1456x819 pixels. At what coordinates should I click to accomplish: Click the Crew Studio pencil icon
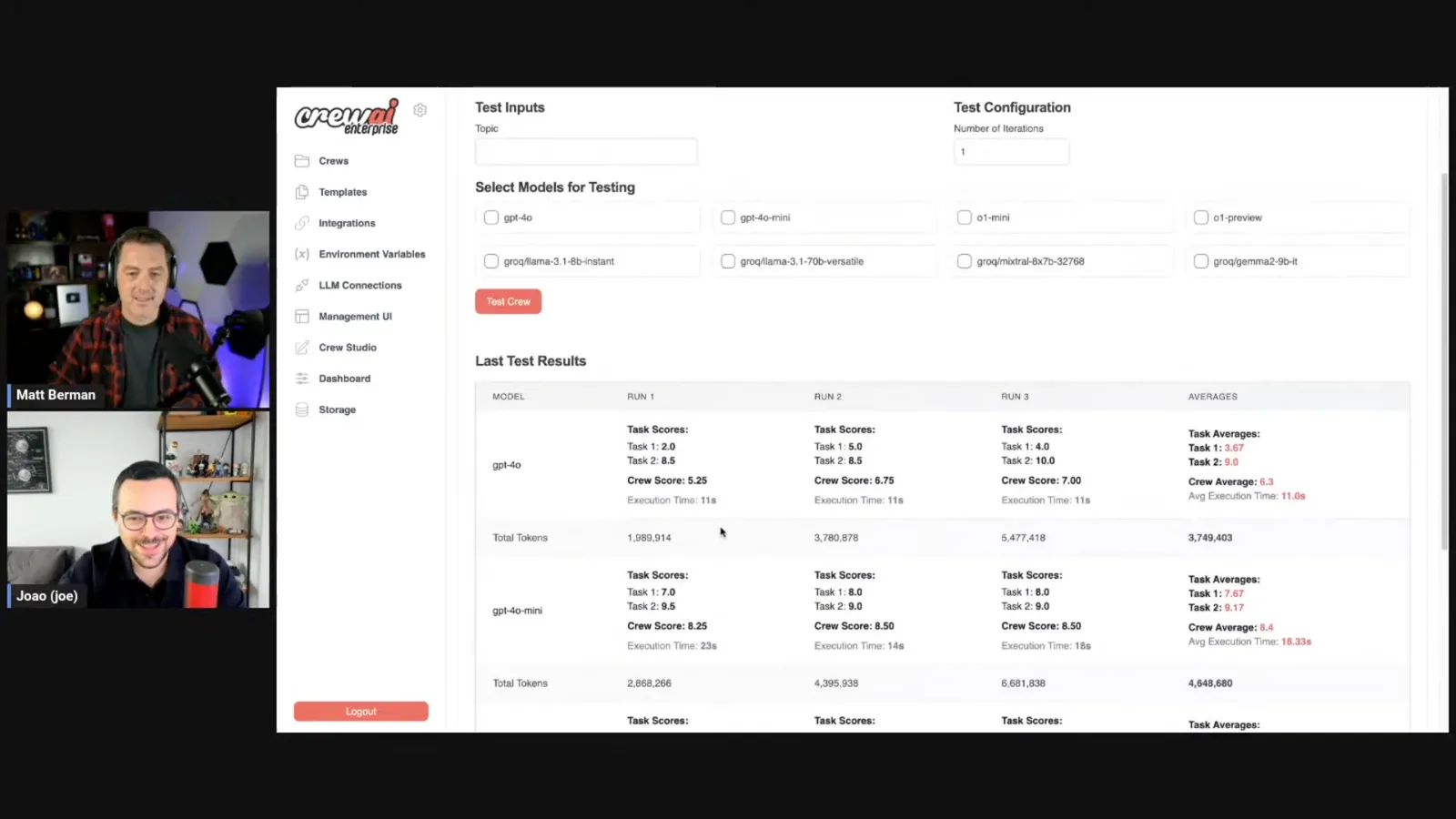(302, 348)
